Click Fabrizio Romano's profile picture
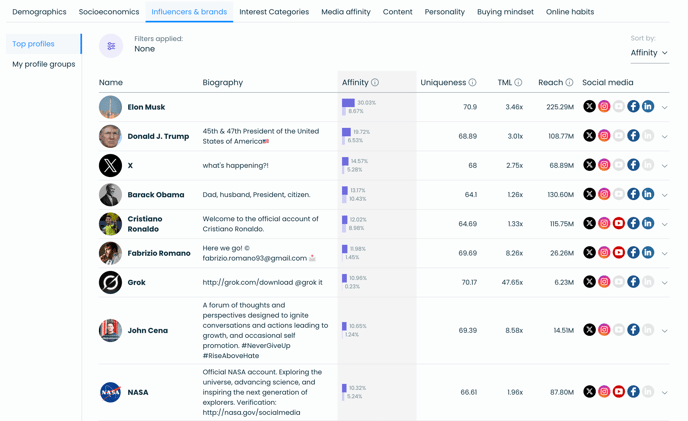 tap(110, 253)
